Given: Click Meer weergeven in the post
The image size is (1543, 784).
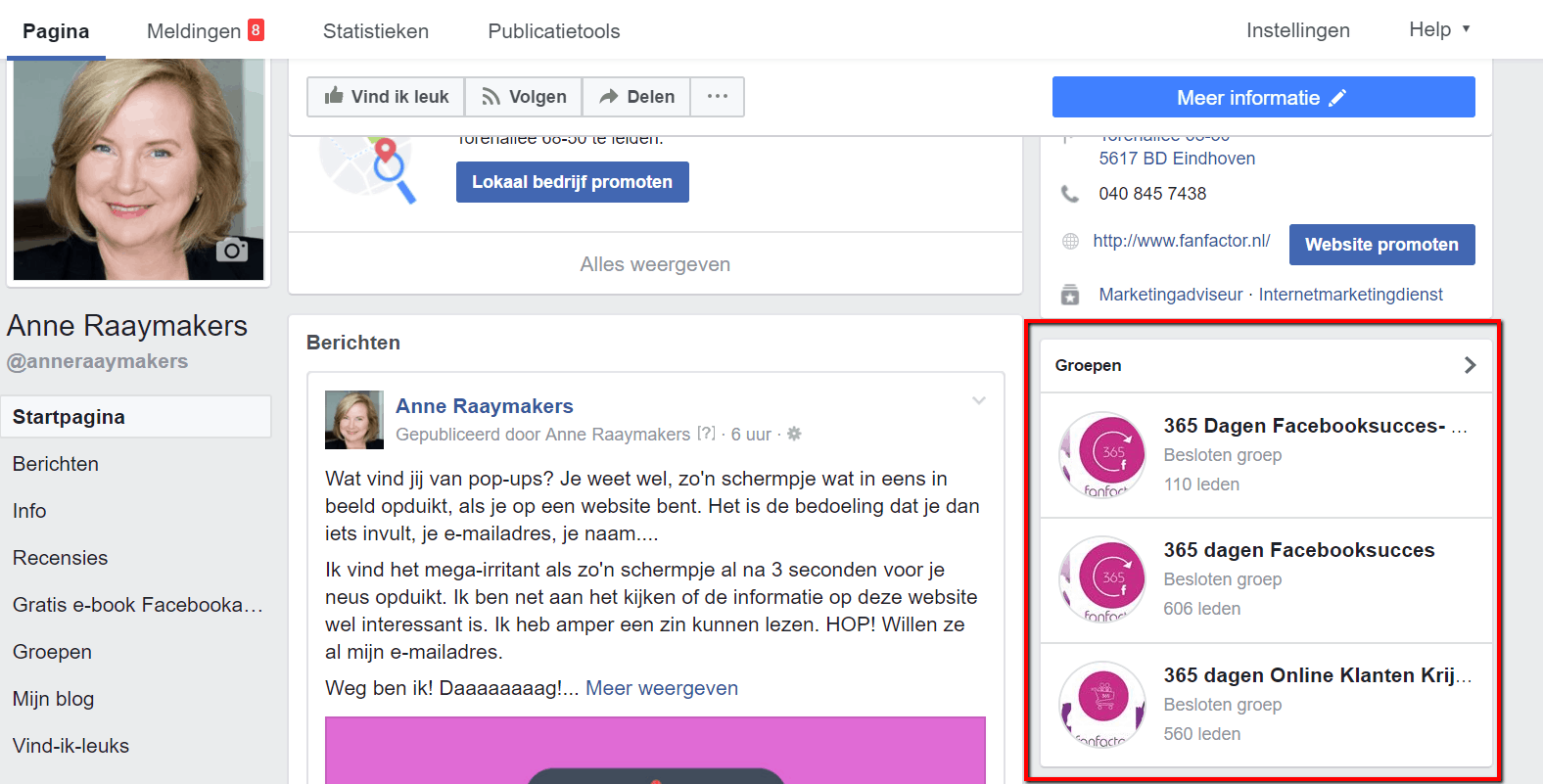Looking at the screenshot, I should click(x=662, y=688).
